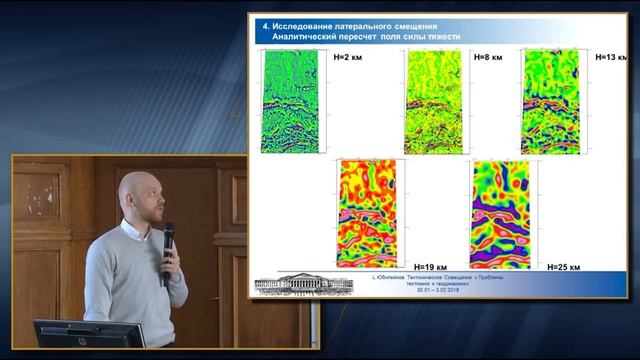Image resolution: width=640 pixels, height=360 pixels.
Task: Click the 'H=8 км' label
Action: pos(488,57)
